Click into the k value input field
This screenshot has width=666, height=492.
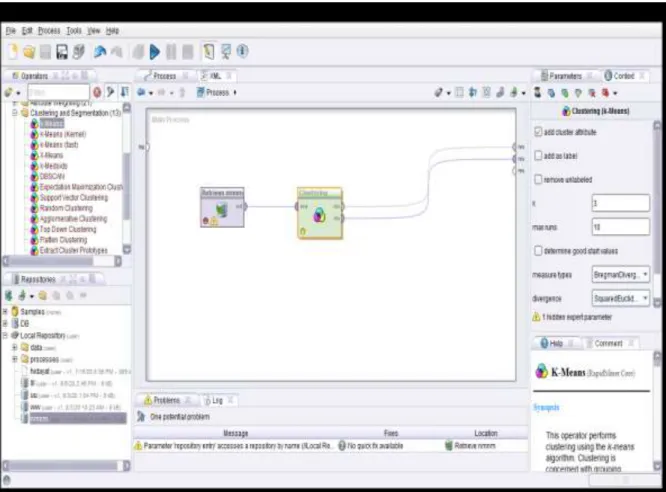[621, 203]
